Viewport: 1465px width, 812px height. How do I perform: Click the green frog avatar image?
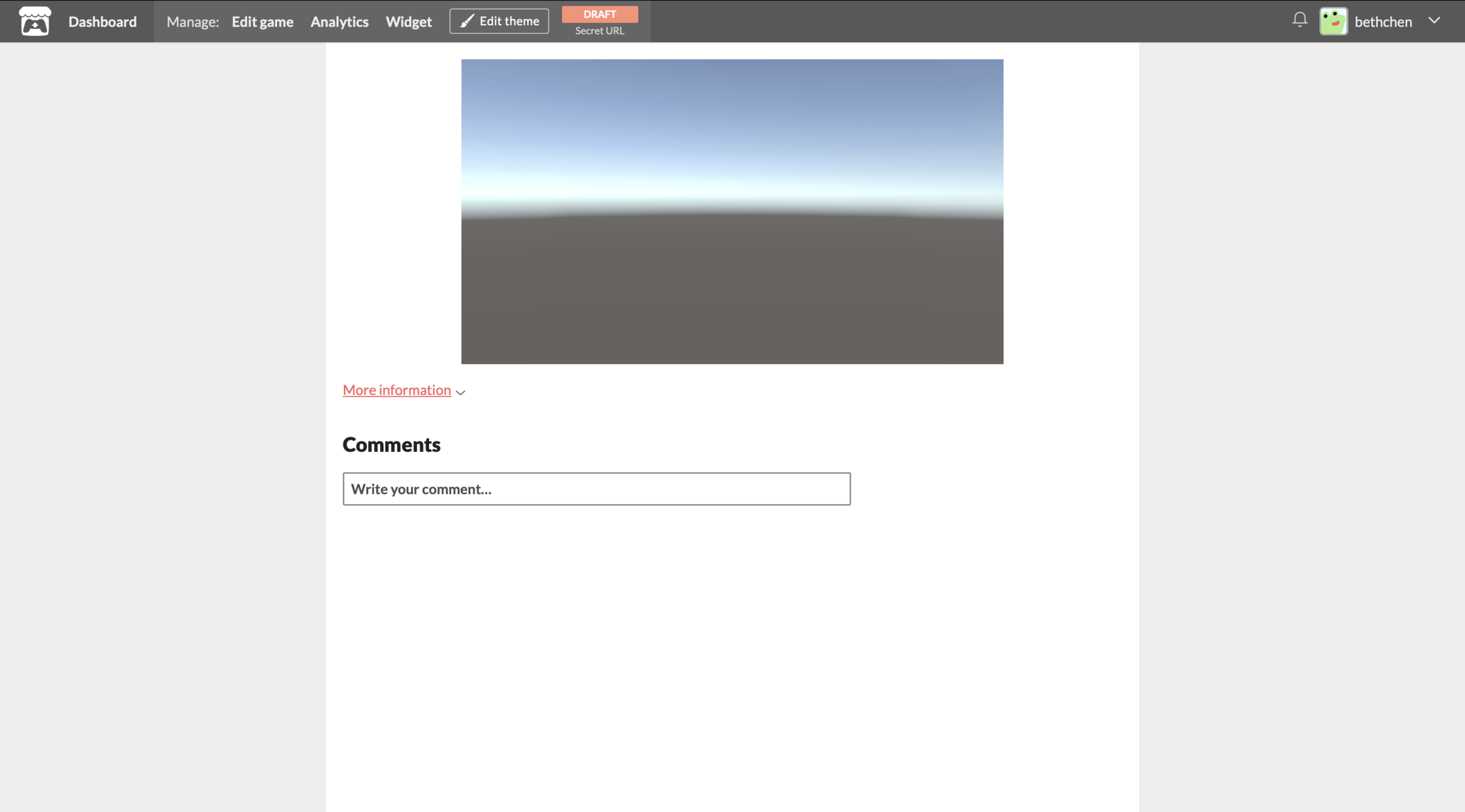[x=1333, y=22]
